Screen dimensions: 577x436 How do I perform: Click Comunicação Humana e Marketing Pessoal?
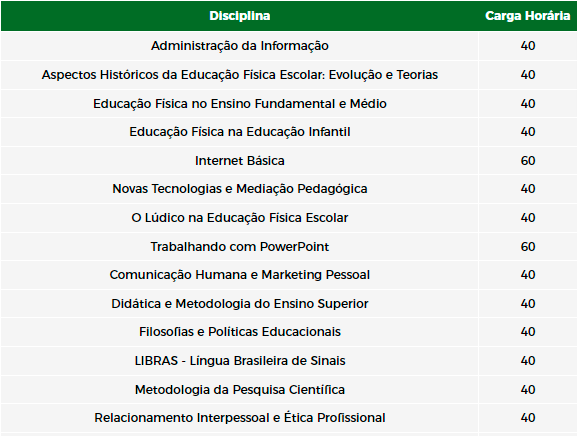[x=240, y=275]
